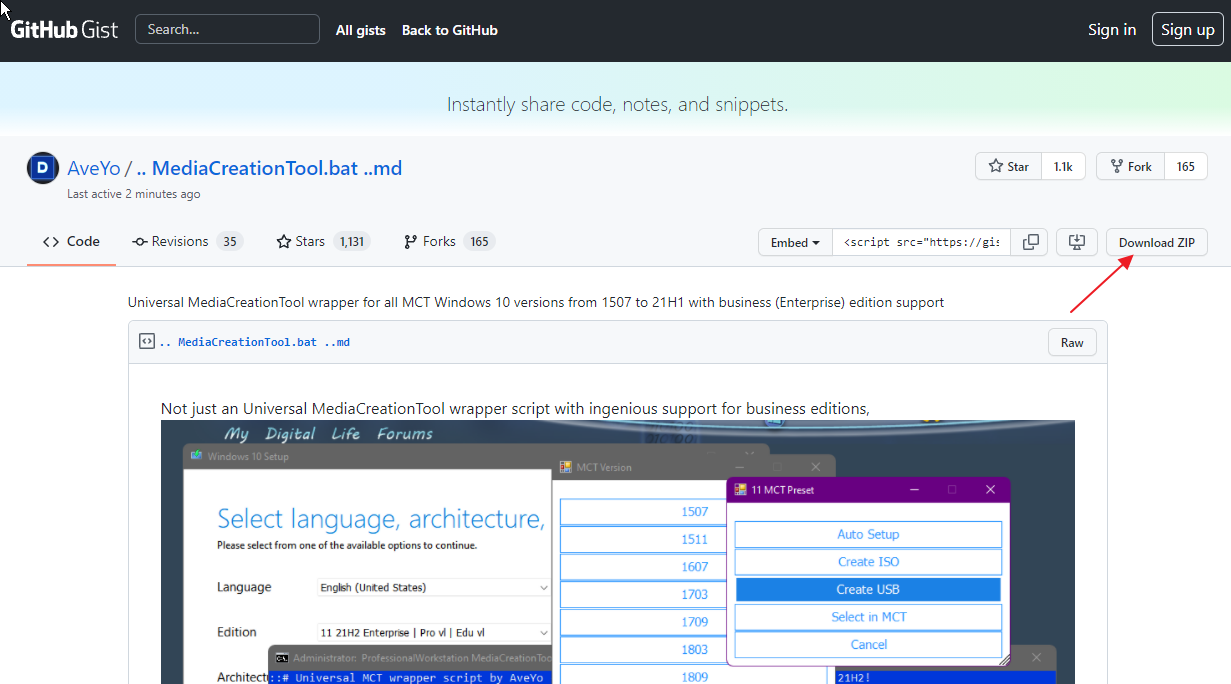Viewport: 1231px width, 684px height.
Task: Switch to the Code tab
Action: tap(71, 241)
